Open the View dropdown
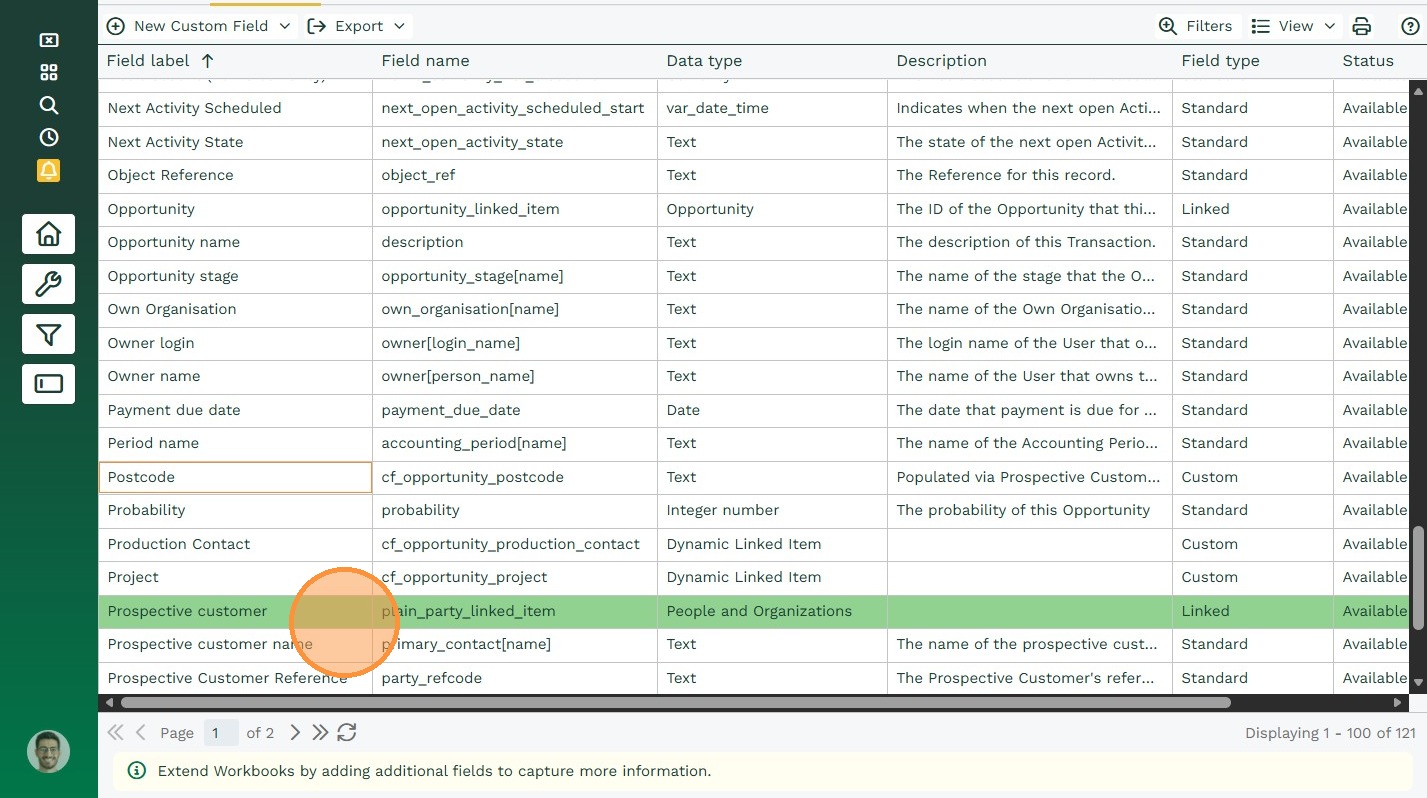This screenshot has width=1427, height=798. 1293,26
